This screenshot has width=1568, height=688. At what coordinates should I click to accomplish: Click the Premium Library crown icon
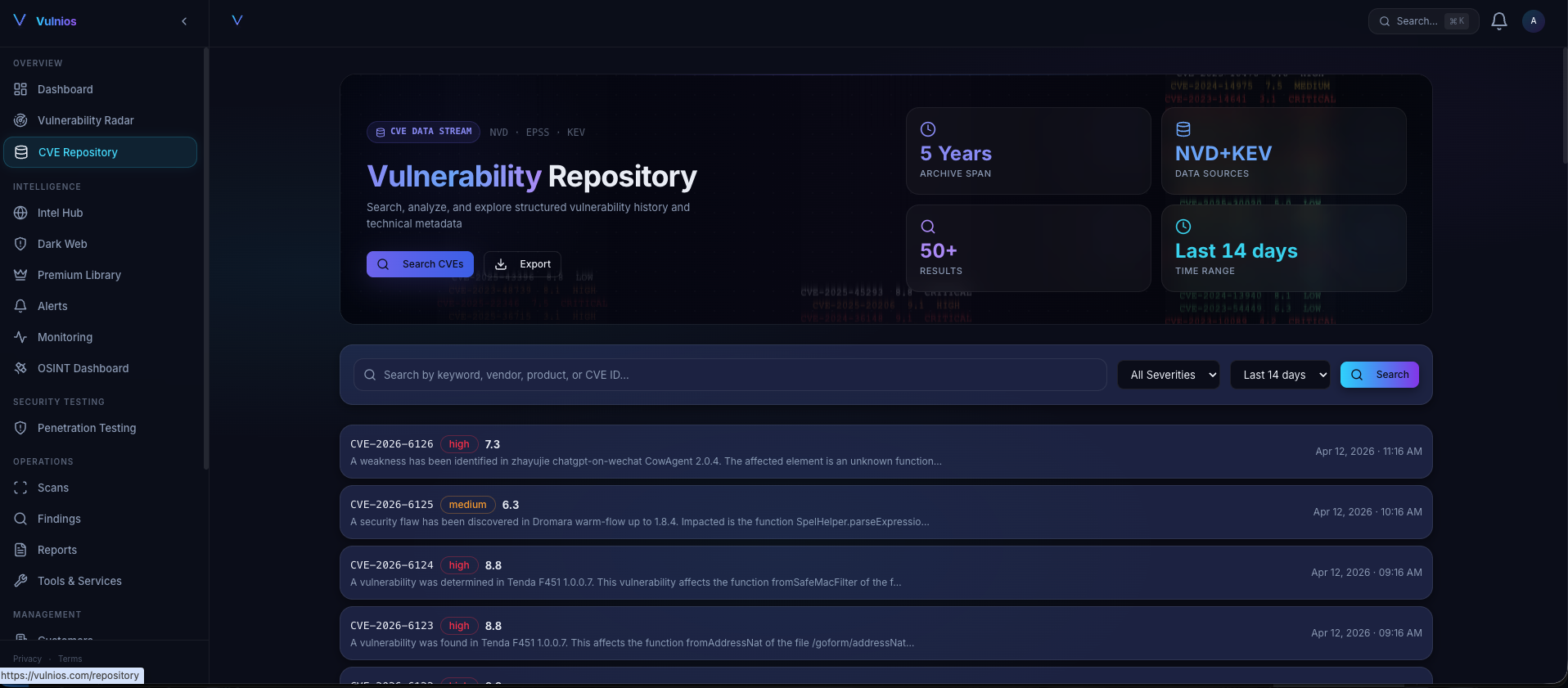click(20, 275)
